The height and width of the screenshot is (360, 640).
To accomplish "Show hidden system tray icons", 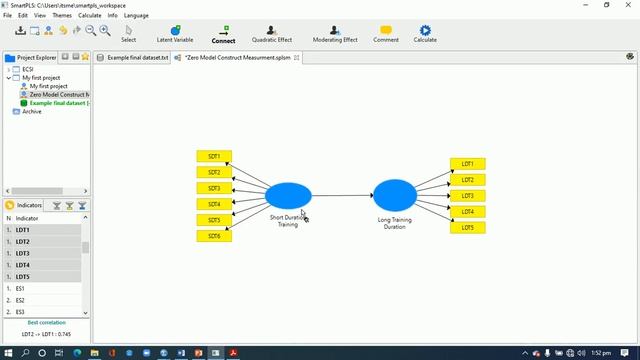I will [x=525, y=353].
